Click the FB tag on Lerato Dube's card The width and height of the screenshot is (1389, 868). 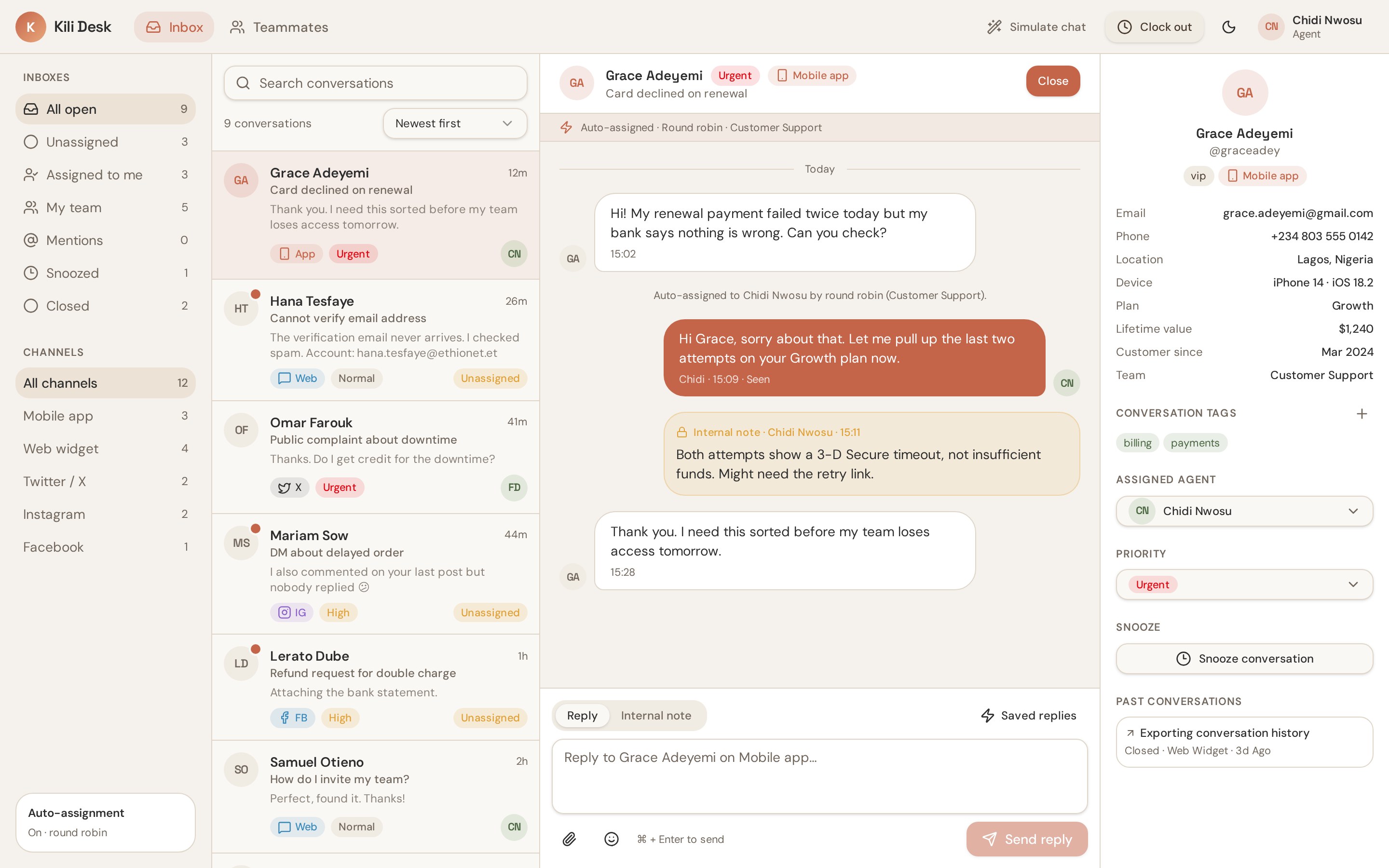click(292, 718)
